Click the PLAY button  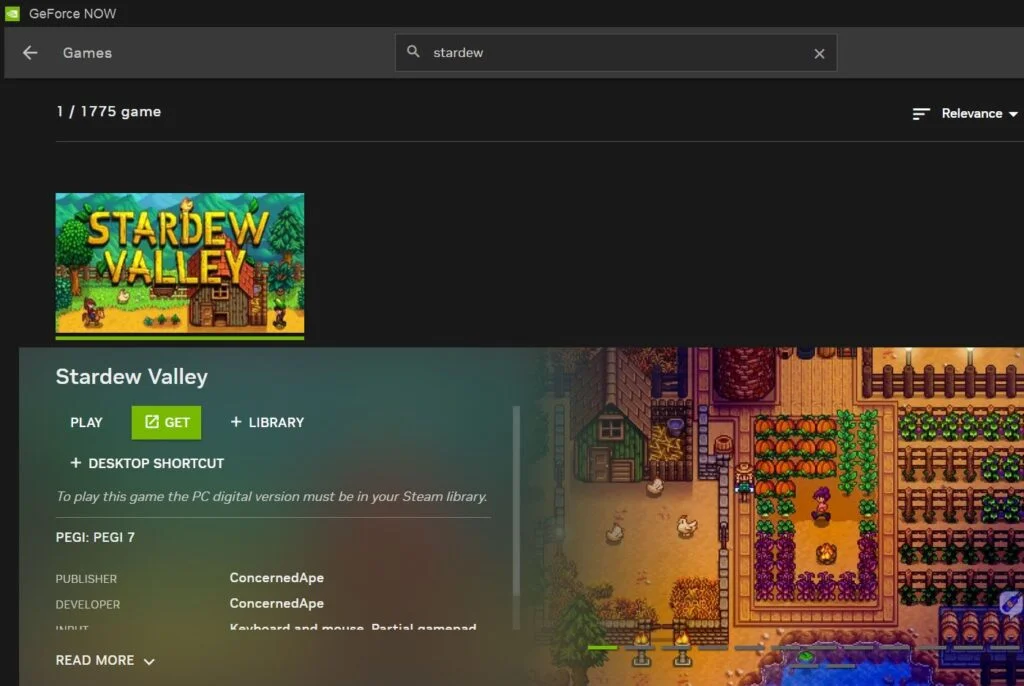point(86,423)
